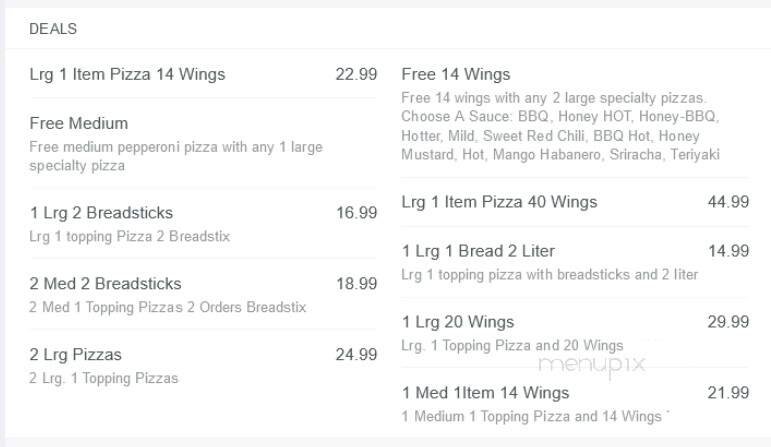Click the 18.99 price
This screenshot has height=447, width=771.
(356, 284)
